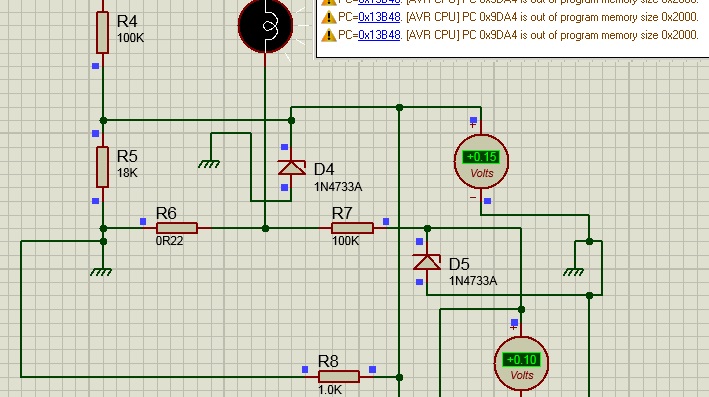Select resistor R5 18K component

(x=103, y=167)
